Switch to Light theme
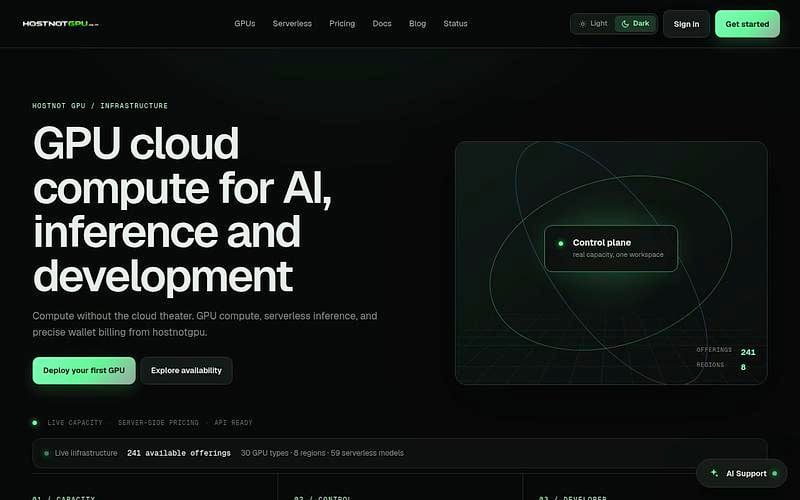 coord(593,23)
